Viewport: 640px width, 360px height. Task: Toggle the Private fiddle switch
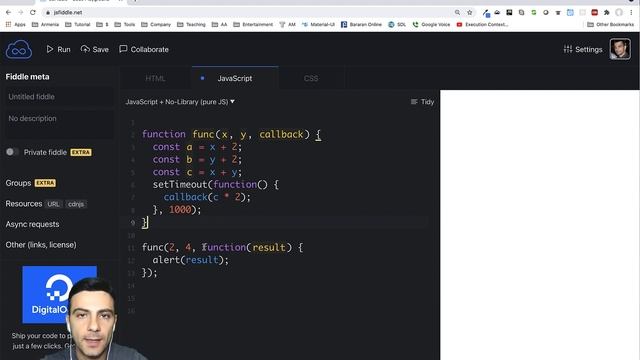[12, 152]
